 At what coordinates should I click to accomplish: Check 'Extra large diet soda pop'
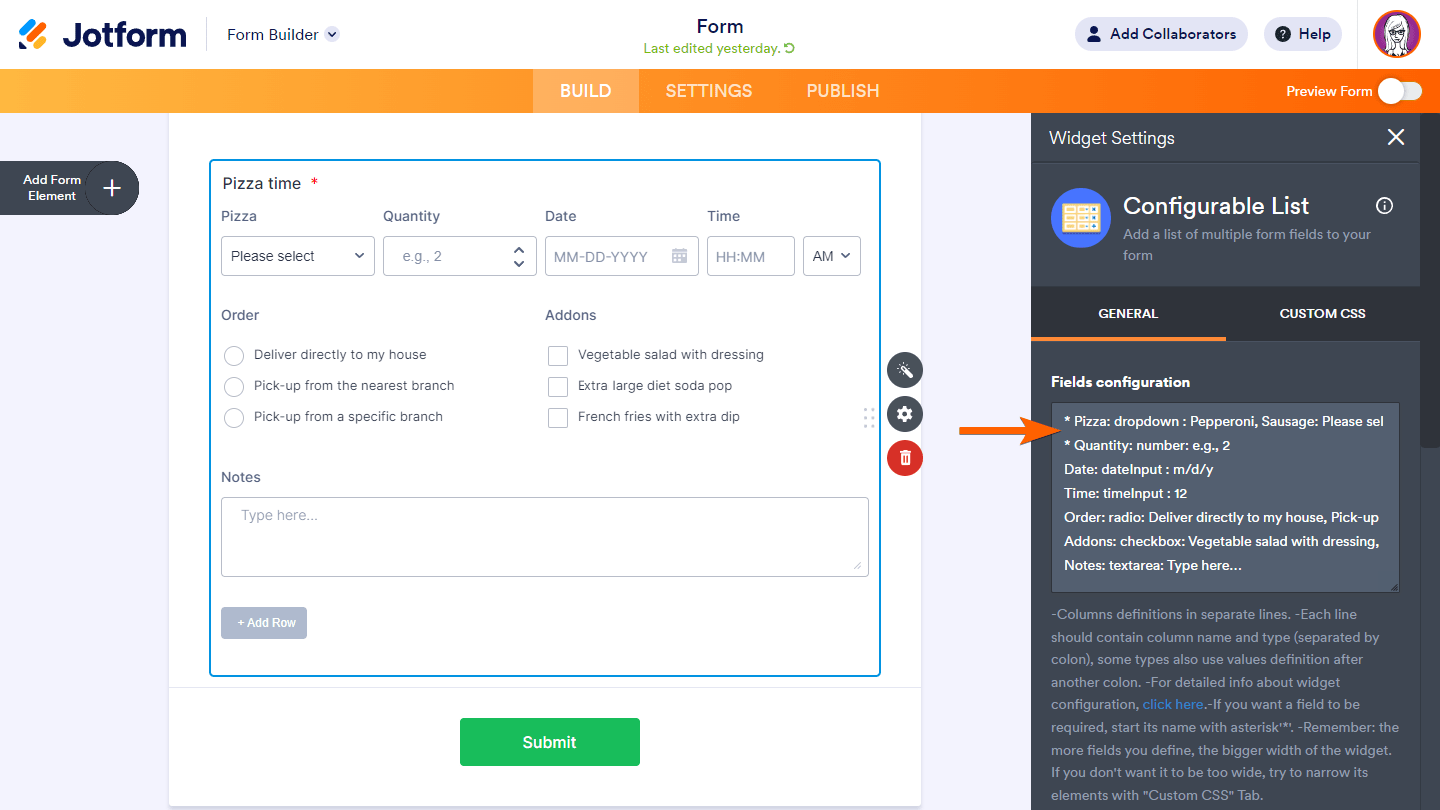558,387
